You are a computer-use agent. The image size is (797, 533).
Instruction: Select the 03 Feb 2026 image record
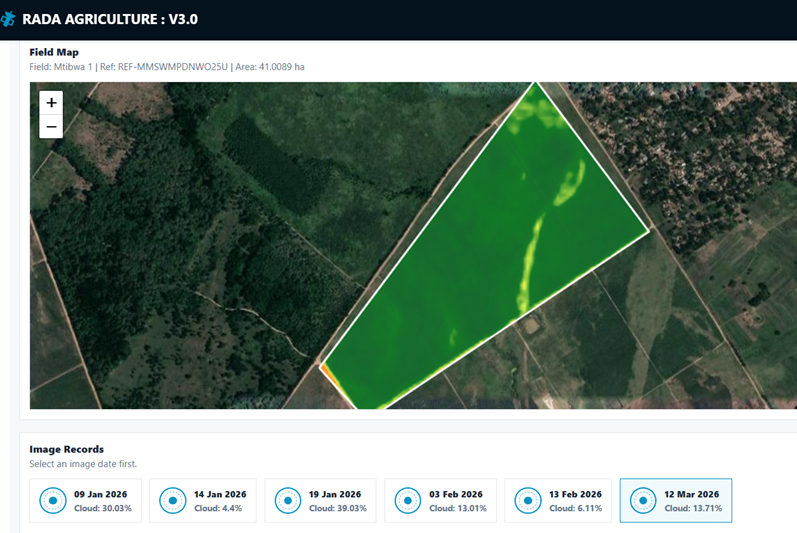[x=440, y=500]
